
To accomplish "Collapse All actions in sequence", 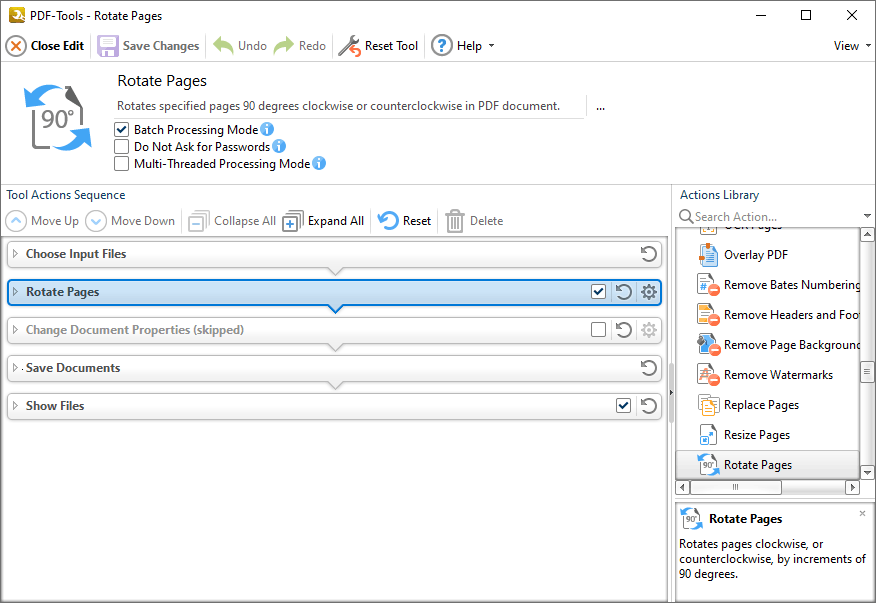I will coord(232,221).
